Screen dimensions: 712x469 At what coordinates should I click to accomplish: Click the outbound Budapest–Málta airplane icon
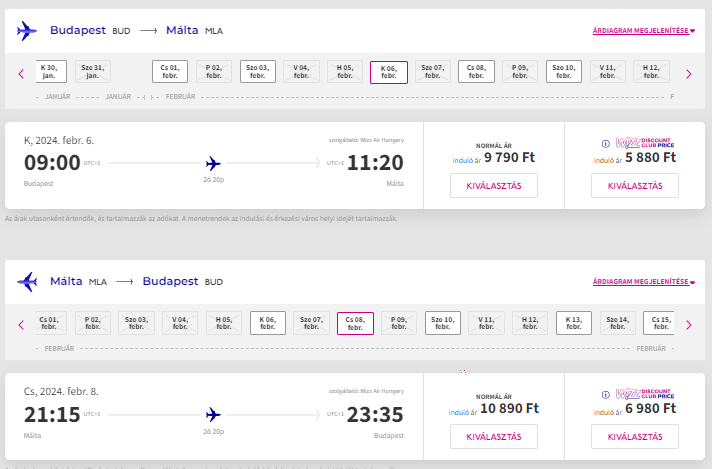coord(26,31)
